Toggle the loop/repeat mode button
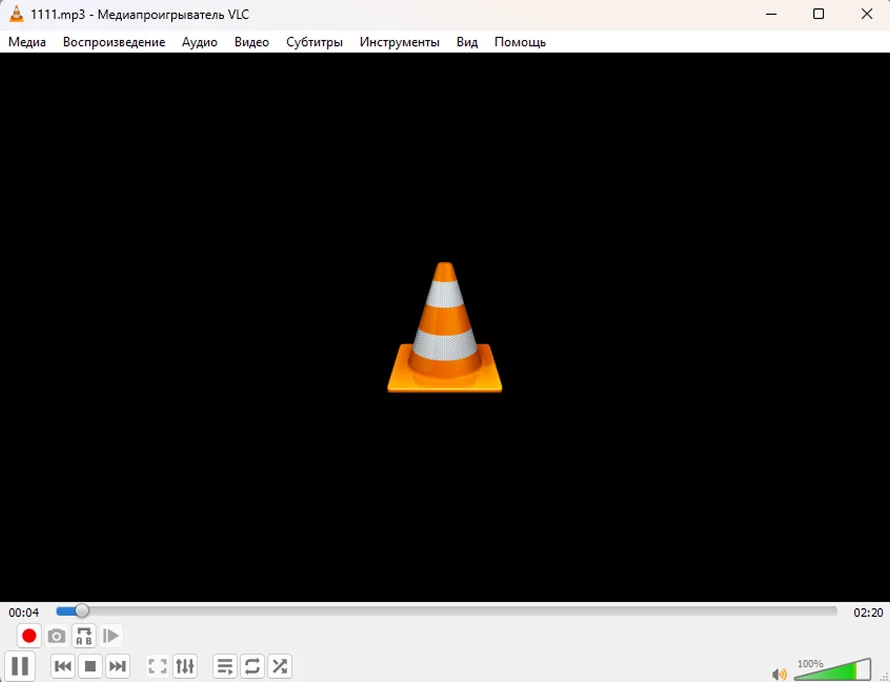The height and width of the screenshot is (682, 890). coord(252,666)
